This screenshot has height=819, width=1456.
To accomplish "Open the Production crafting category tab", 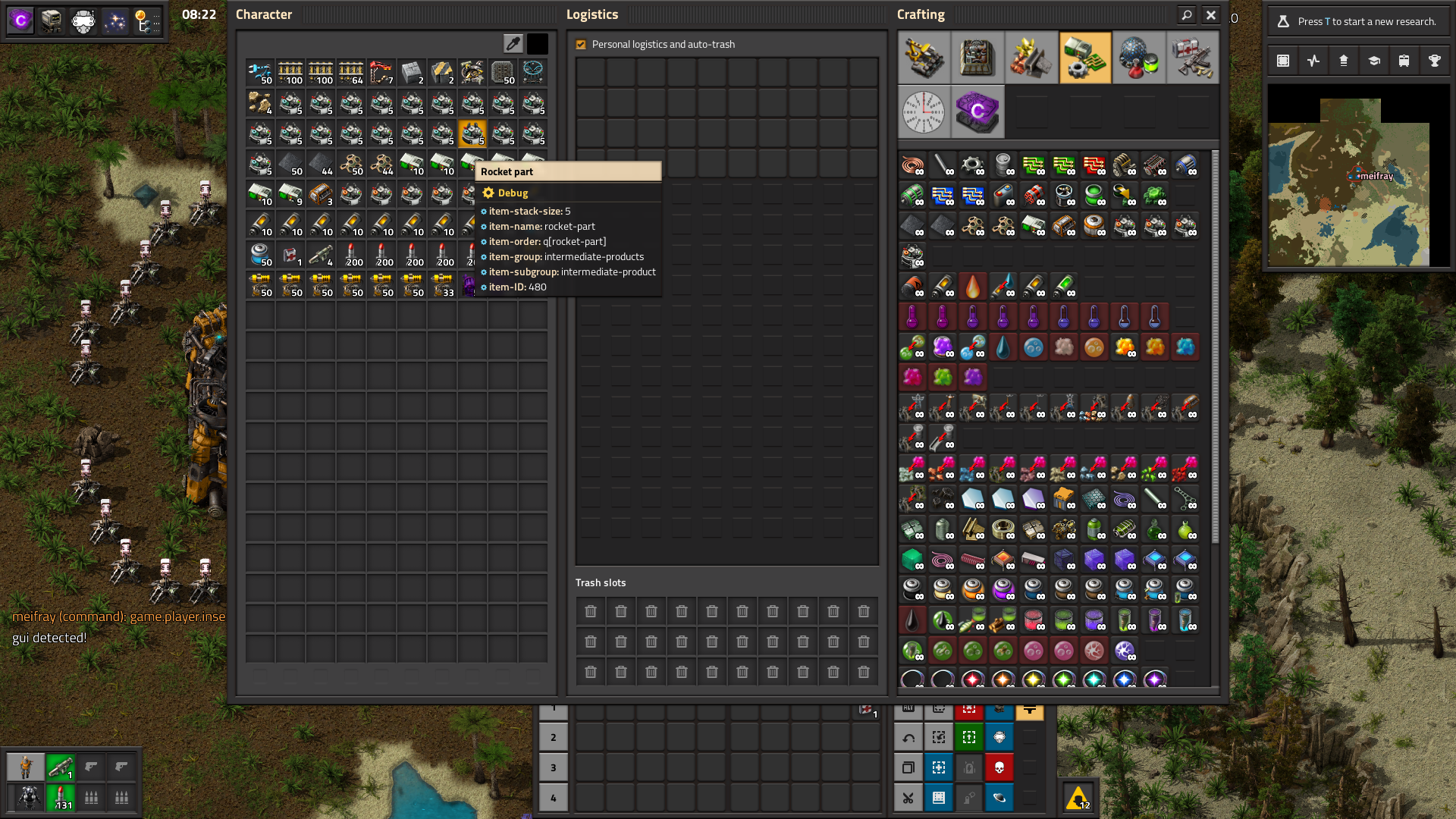I will [977, 58].
